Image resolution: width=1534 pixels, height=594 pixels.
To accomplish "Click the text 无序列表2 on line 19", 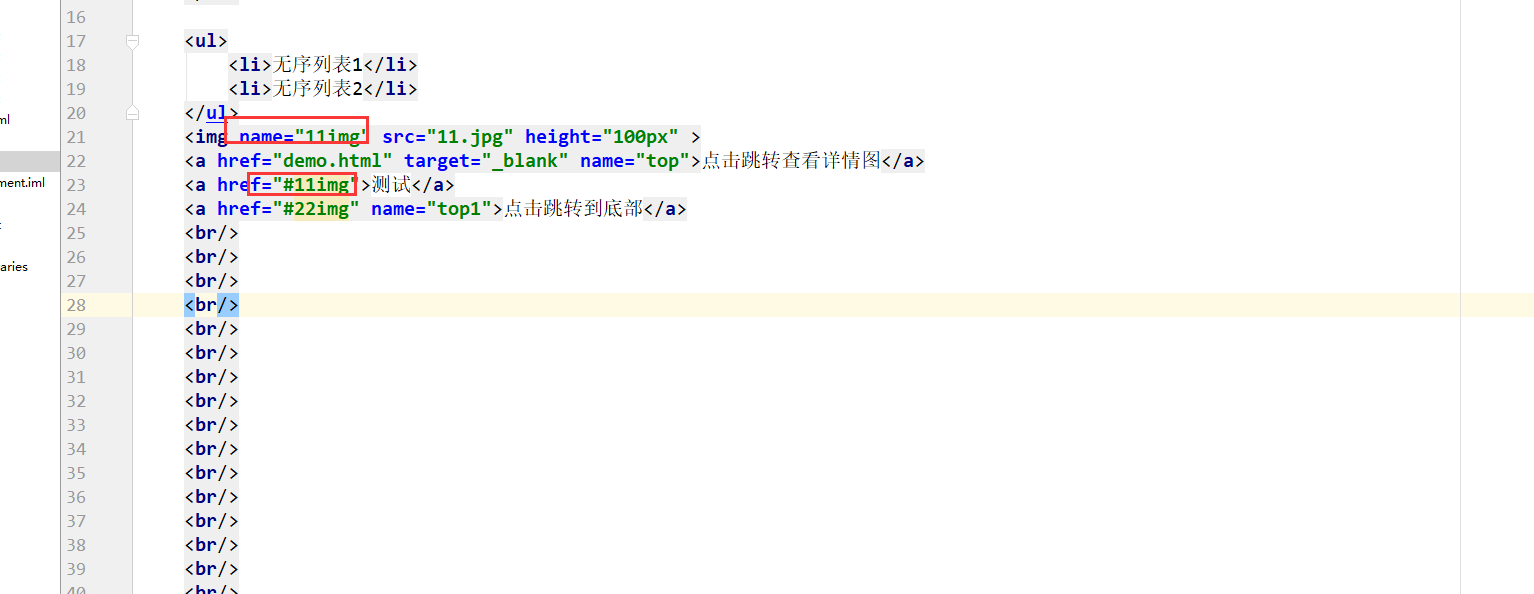I will [317, 89].
